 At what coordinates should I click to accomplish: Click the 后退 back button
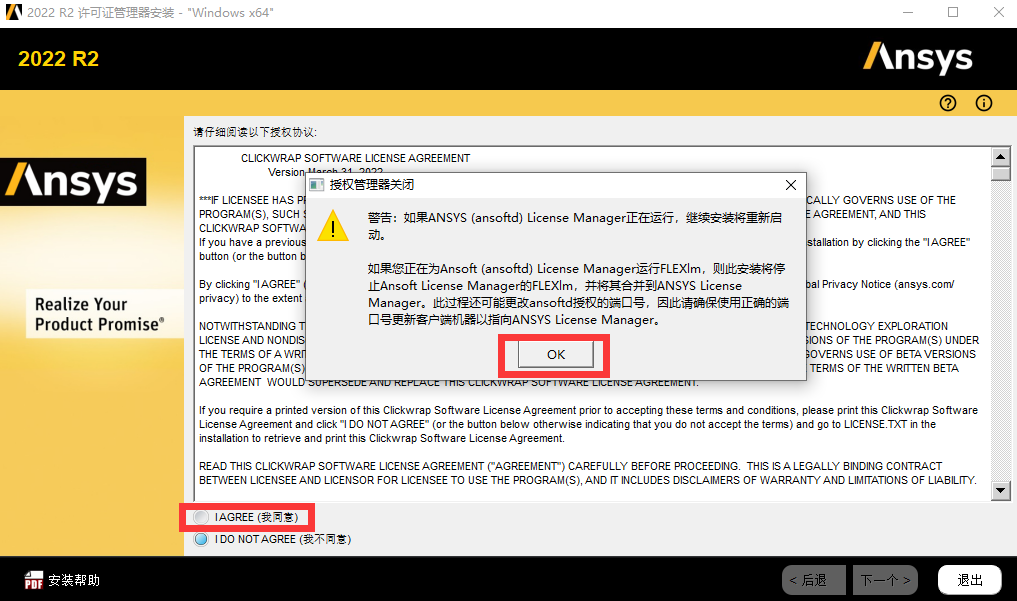click(x=814, y=580)
